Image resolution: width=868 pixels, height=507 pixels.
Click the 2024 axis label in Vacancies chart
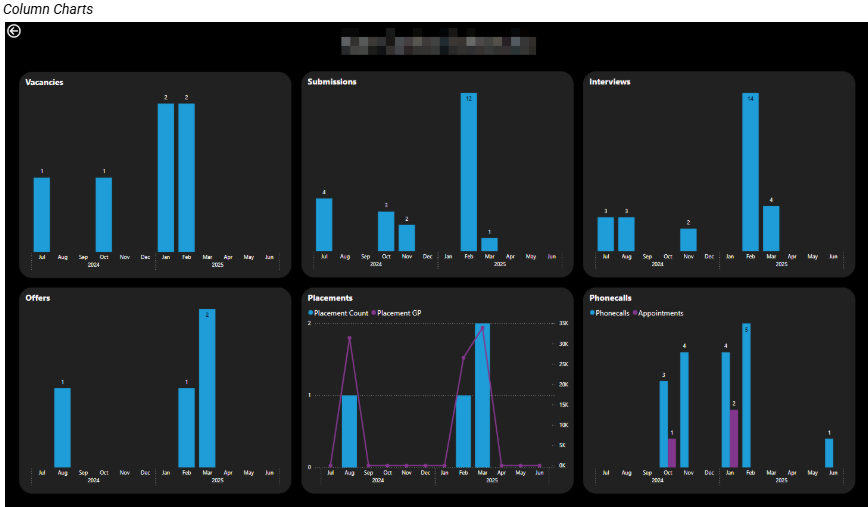94,265
